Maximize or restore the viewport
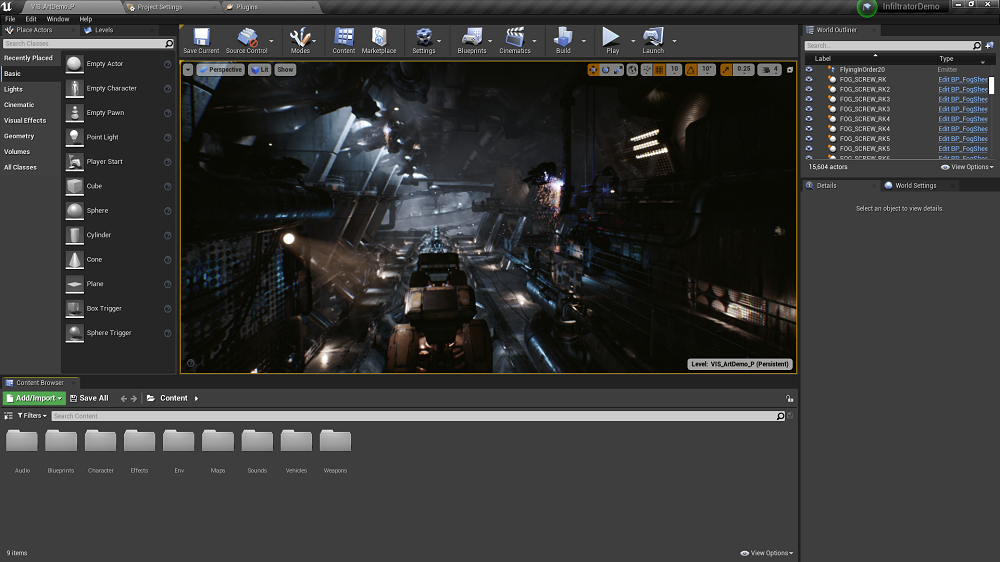This screenshot has height=562, width=1000. point(790,70)
